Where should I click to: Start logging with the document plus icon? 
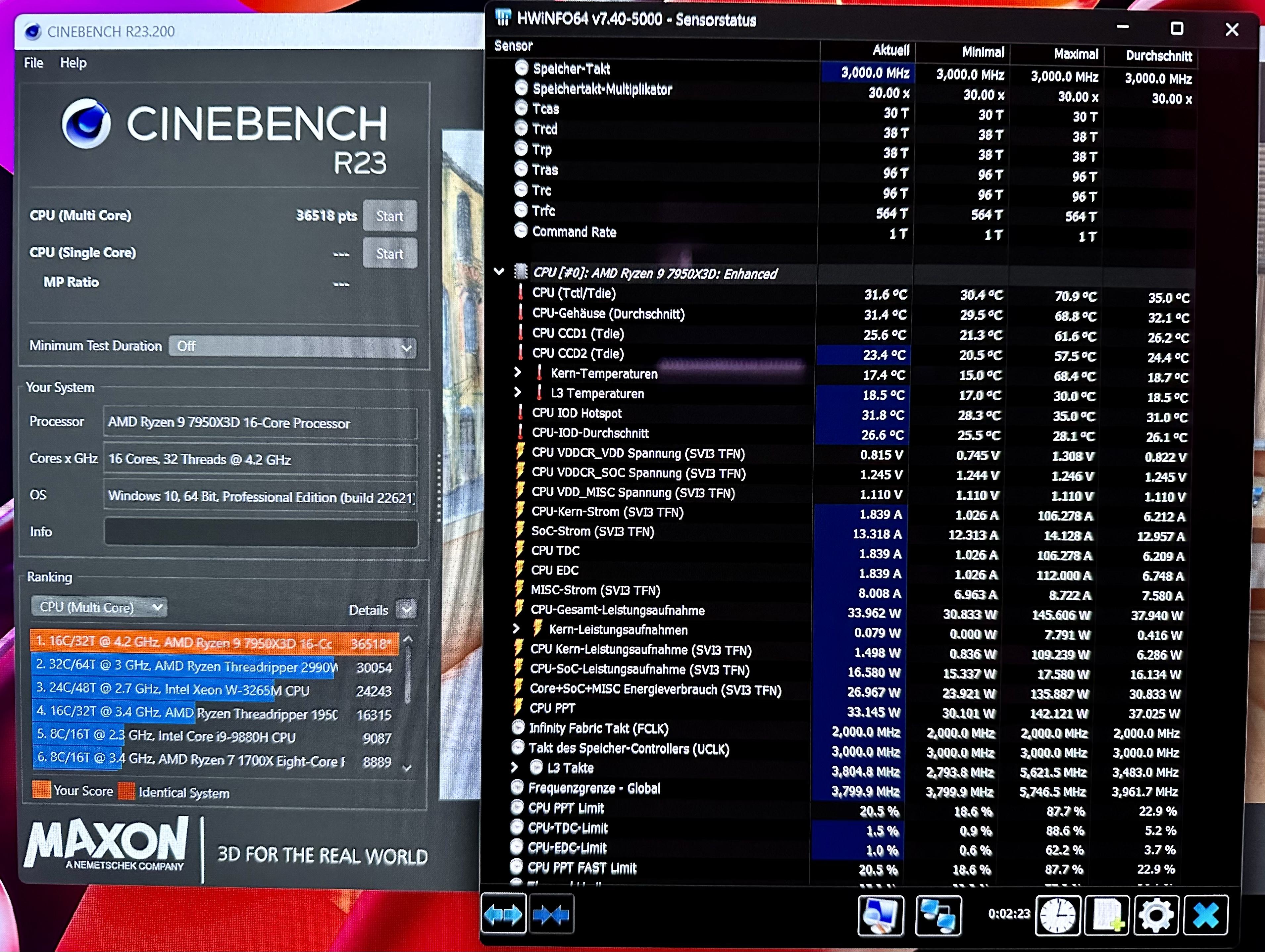tap(1107, 915)
